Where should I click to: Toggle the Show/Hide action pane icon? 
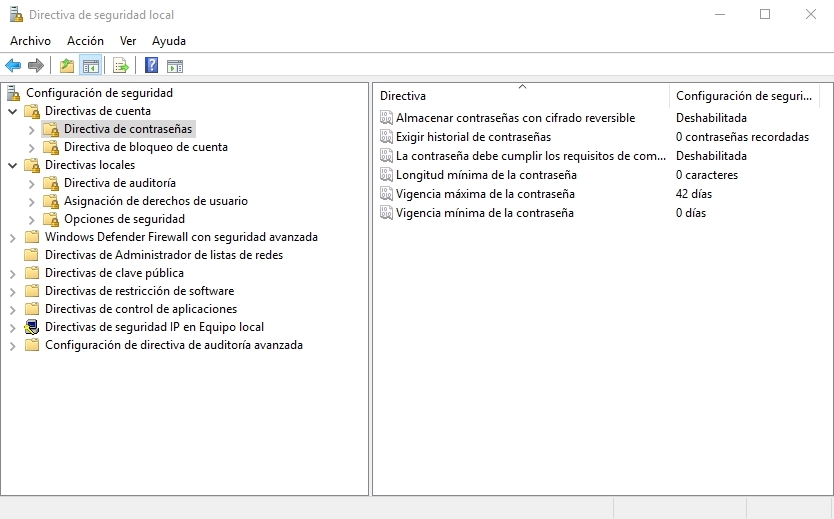pyautogui.click(x=175, y=66)
